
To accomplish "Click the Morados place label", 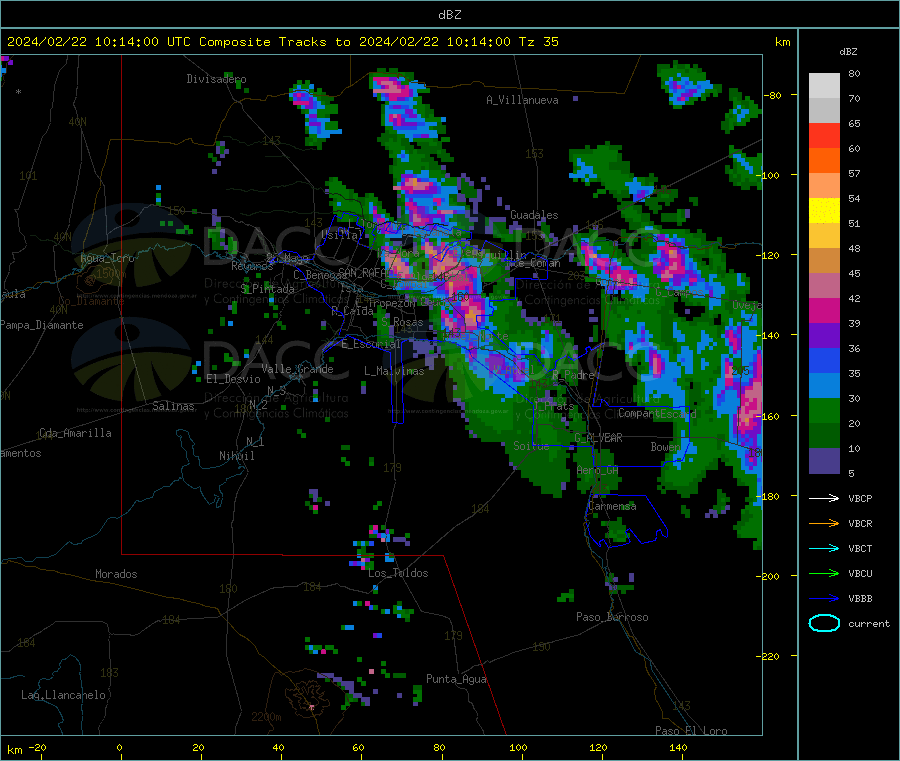I will tap(116, 574).
